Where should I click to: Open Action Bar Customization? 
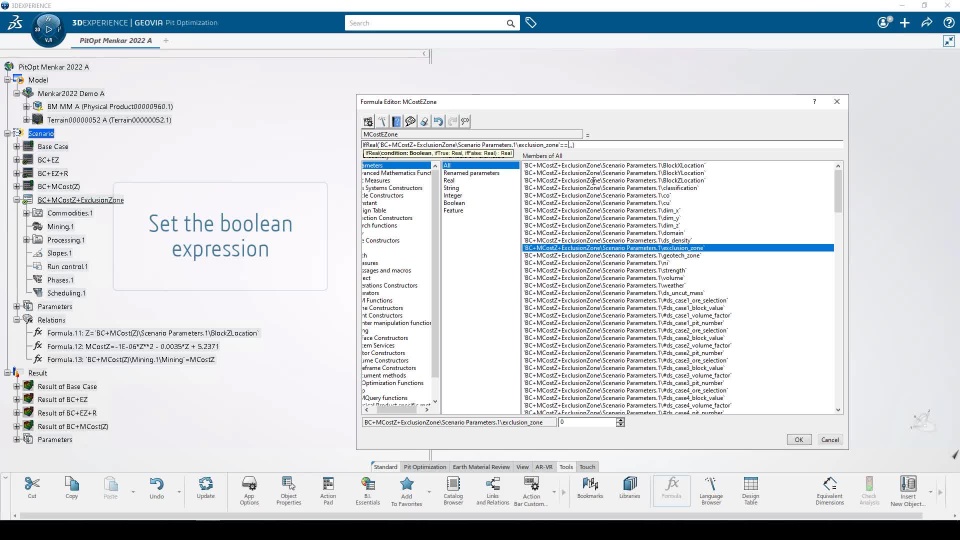[531, 492]
